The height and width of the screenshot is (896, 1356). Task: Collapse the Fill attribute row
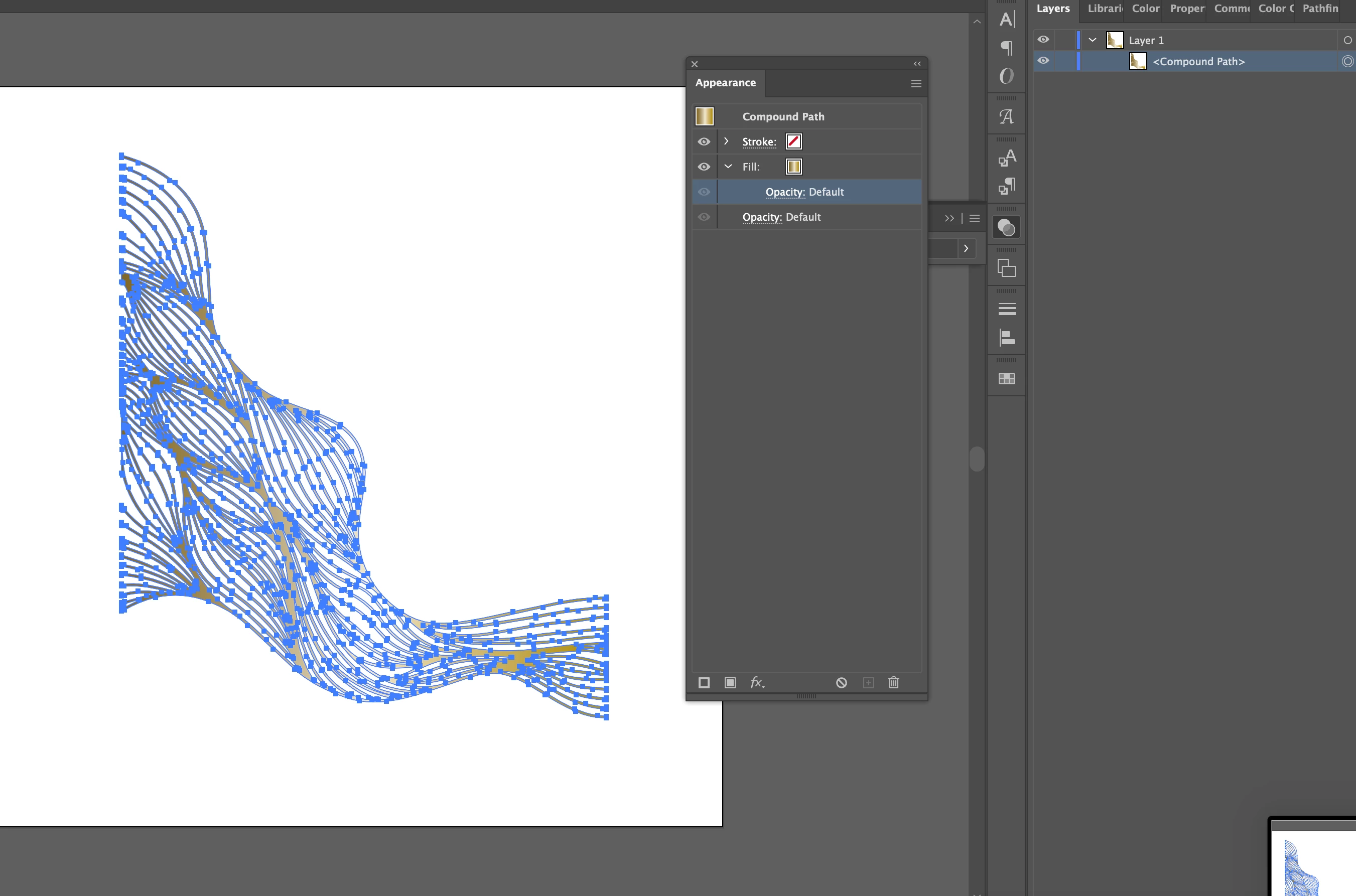(x=728, y=166)
